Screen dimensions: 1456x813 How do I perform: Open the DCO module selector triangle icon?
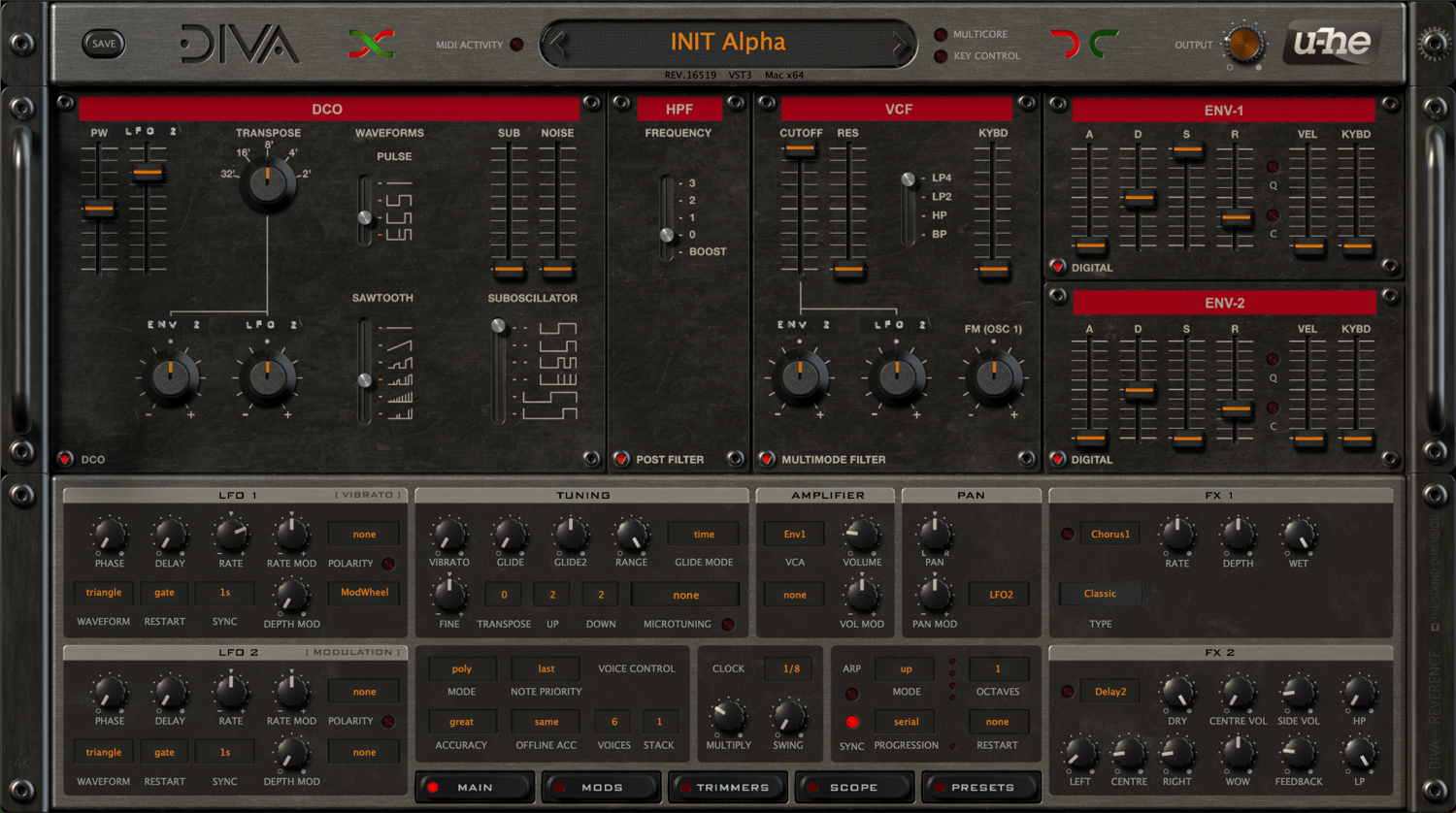65,459
